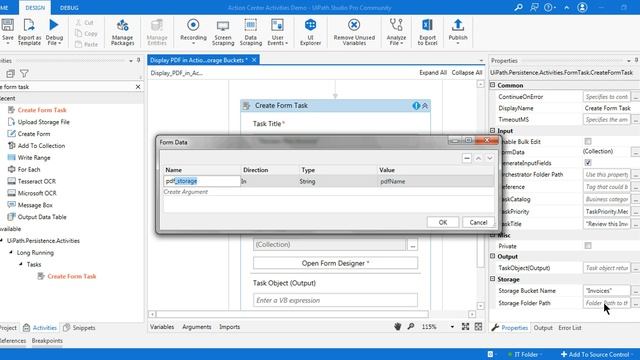Image resolution: width=640 pixels, height=360 pixels.
Task: Collapse the Tasks tree node
Action: click(x=21, y=264)
